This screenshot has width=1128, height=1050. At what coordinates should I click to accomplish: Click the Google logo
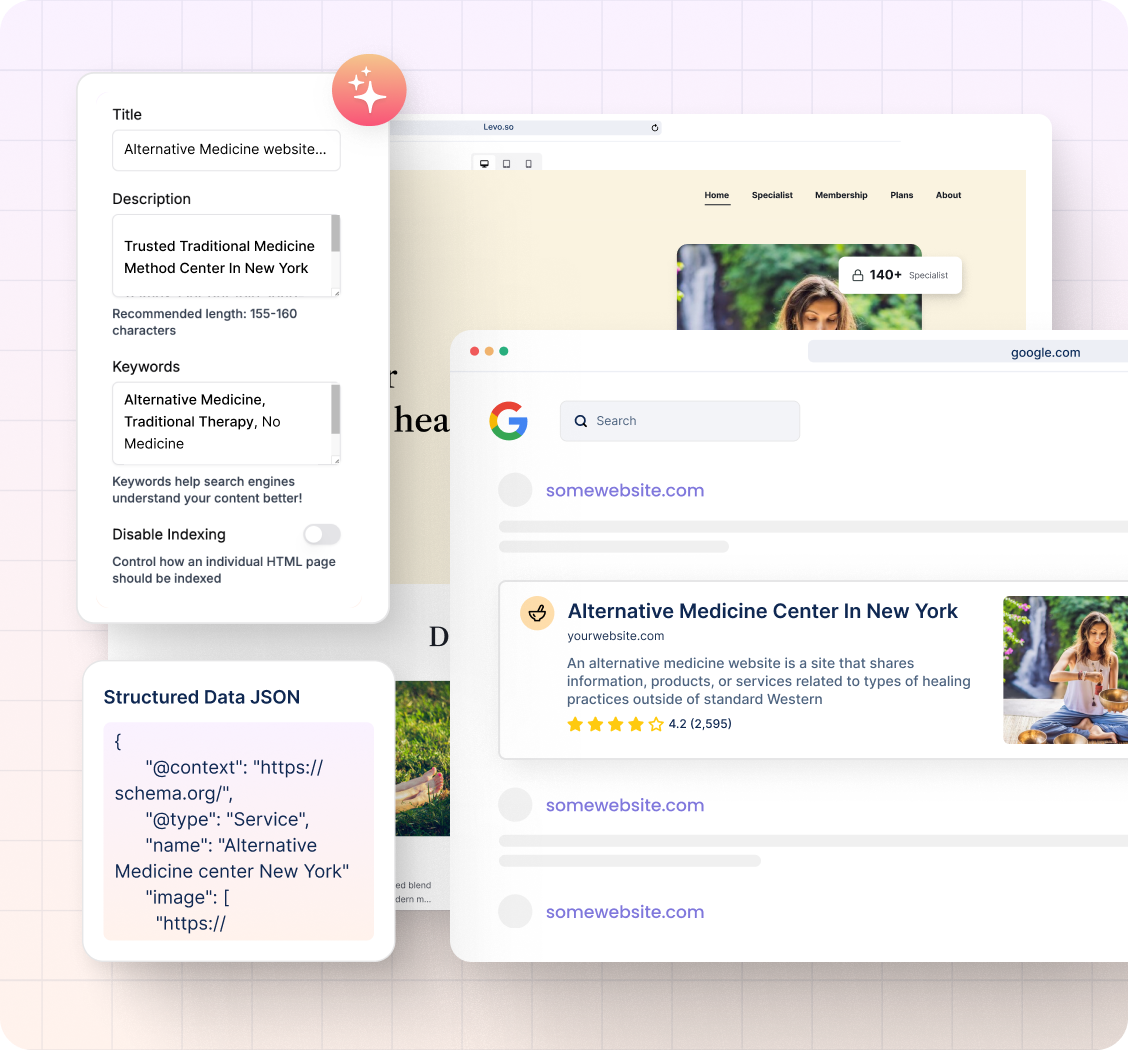click(508, 421)
